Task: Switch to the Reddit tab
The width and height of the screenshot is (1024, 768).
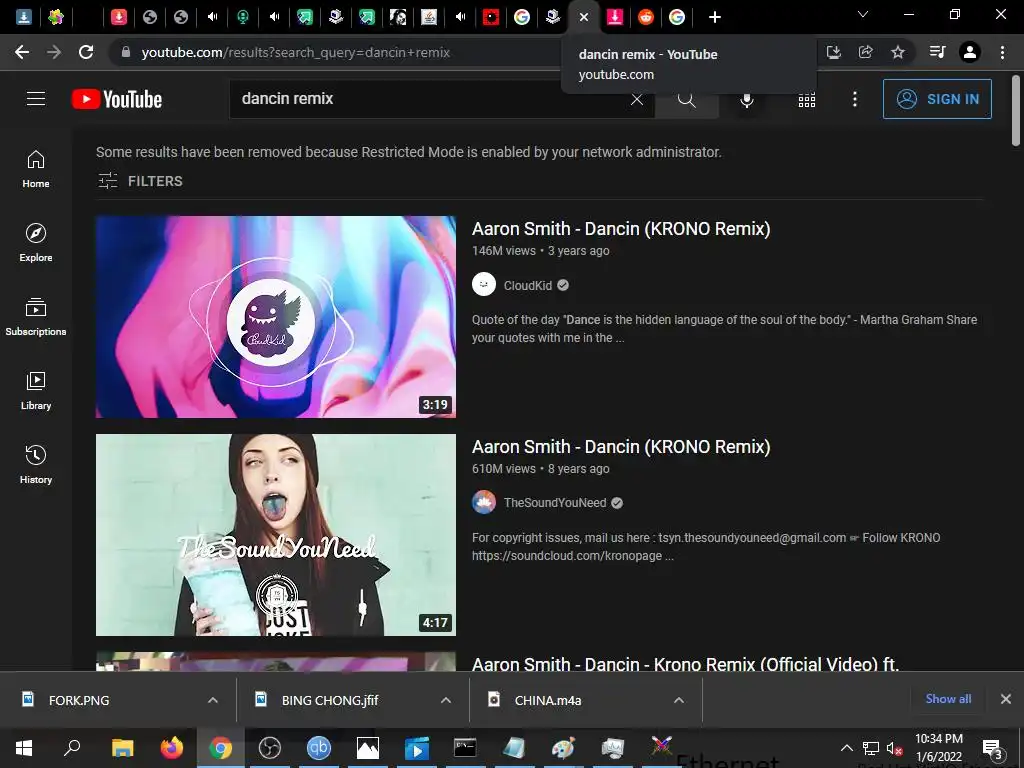Action: point(646,18)
